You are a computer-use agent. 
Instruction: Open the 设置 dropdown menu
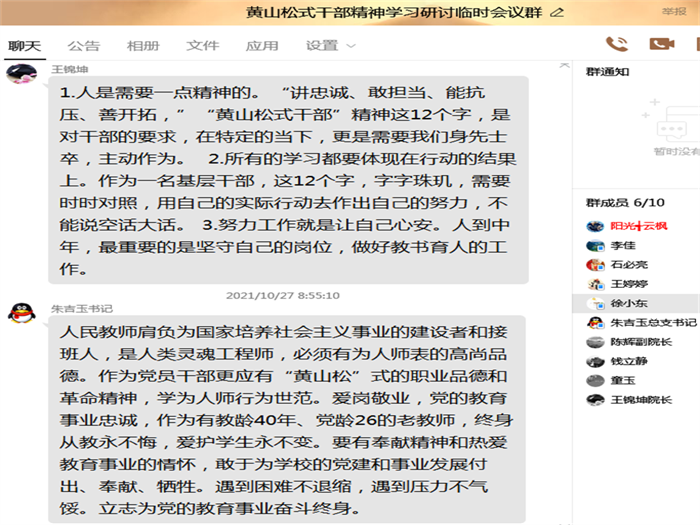pyautogui.click(x=329, y=46)
